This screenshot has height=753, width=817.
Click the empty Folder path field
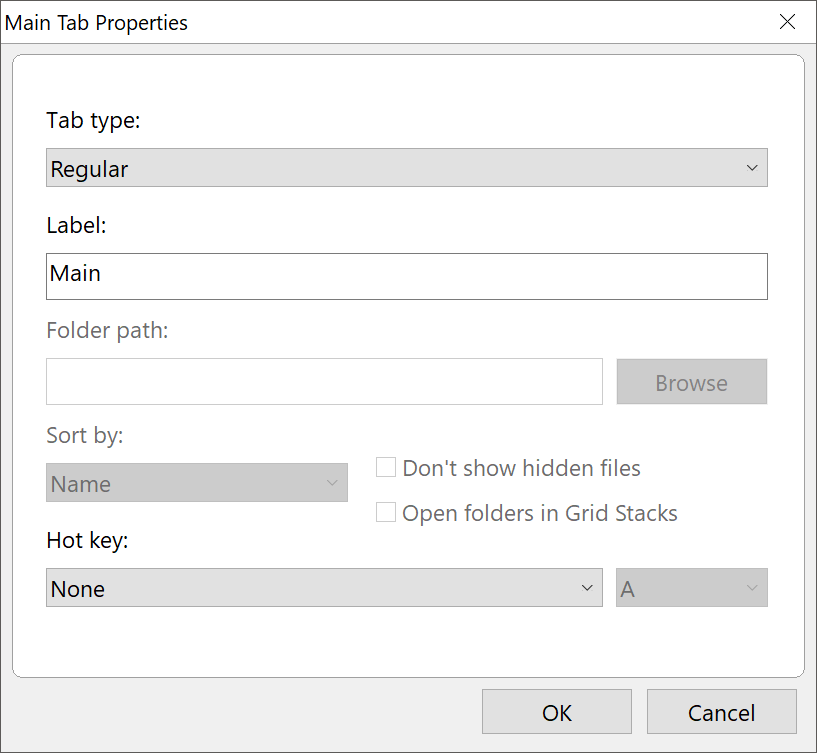click(x=324, y=381)
